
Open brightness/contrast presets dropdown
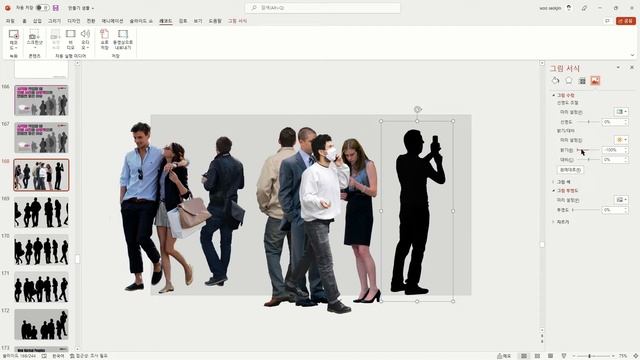pyautogui.click(x=621, y=140)
